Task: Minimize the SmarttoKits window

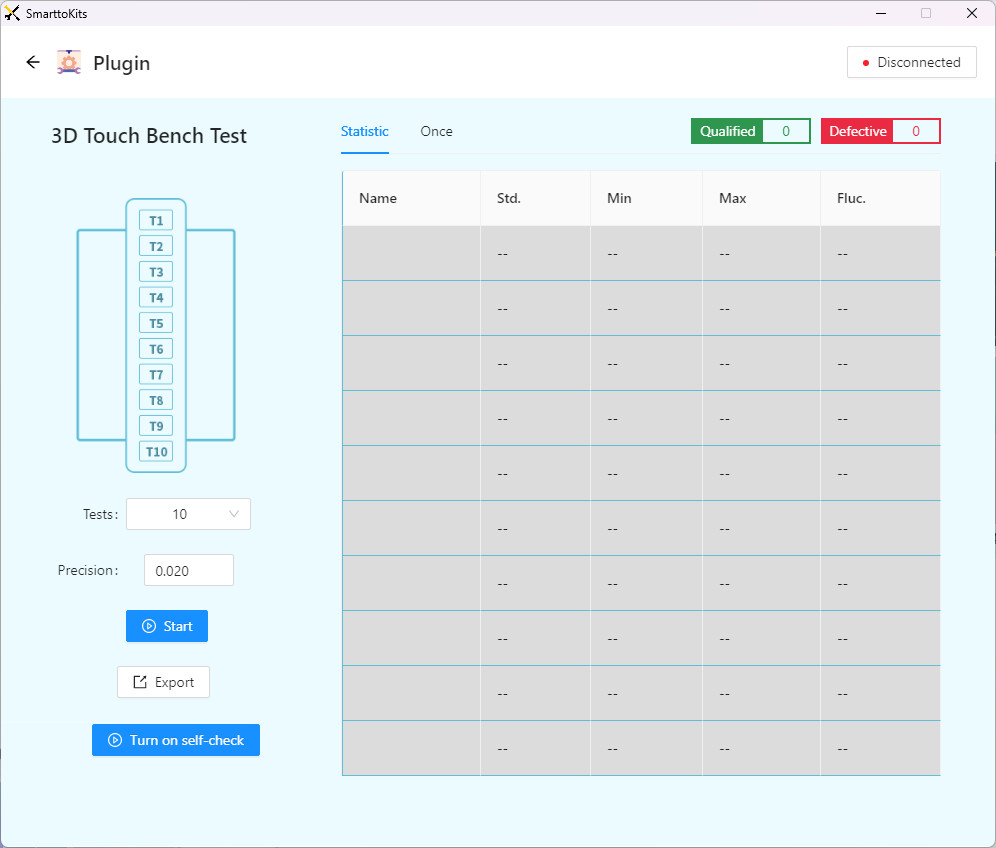Action: 881,13
